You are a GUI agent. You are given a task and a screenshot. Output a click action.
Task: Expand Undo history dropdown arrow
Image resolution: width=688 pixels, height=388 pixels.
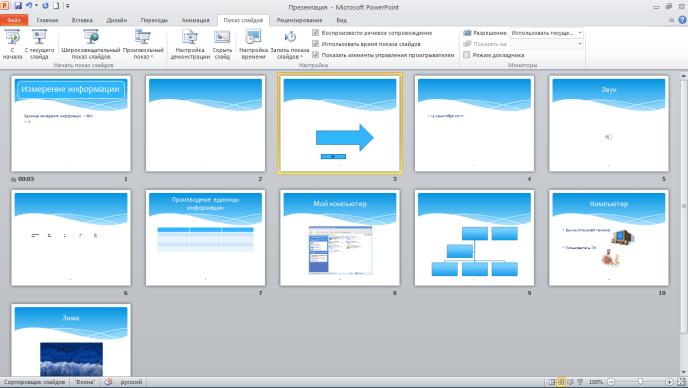click(36, 6)
